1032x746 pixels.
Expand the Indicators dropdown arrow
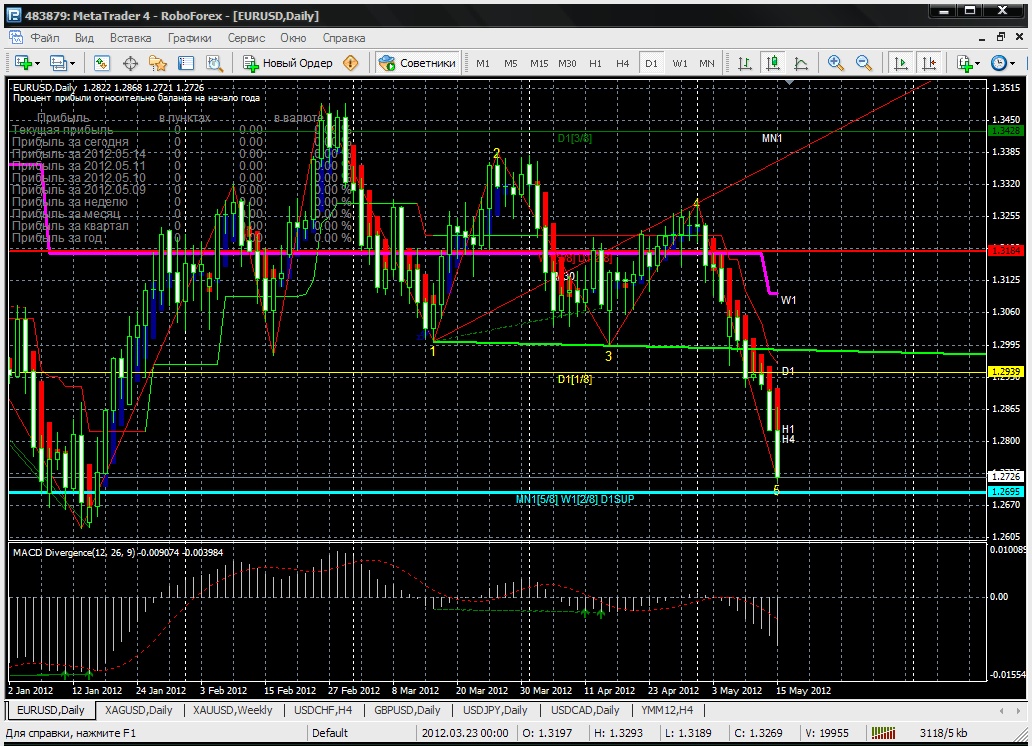tap(977, 64)
